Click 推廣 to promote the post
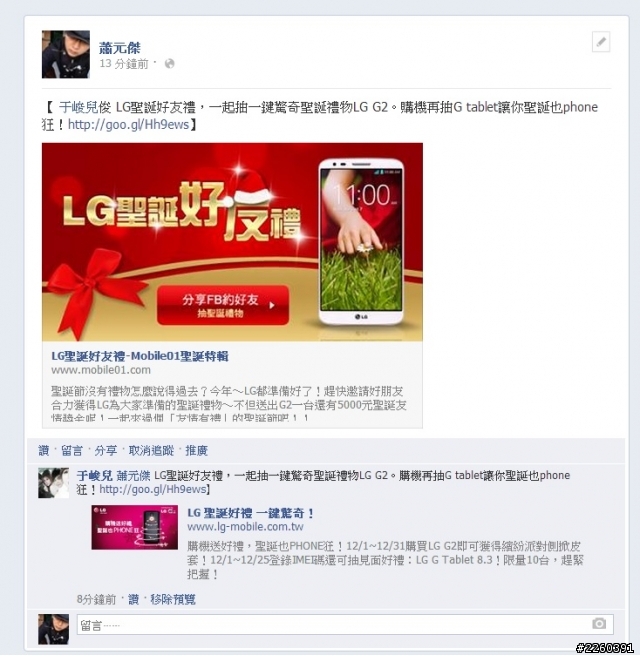 197,451
